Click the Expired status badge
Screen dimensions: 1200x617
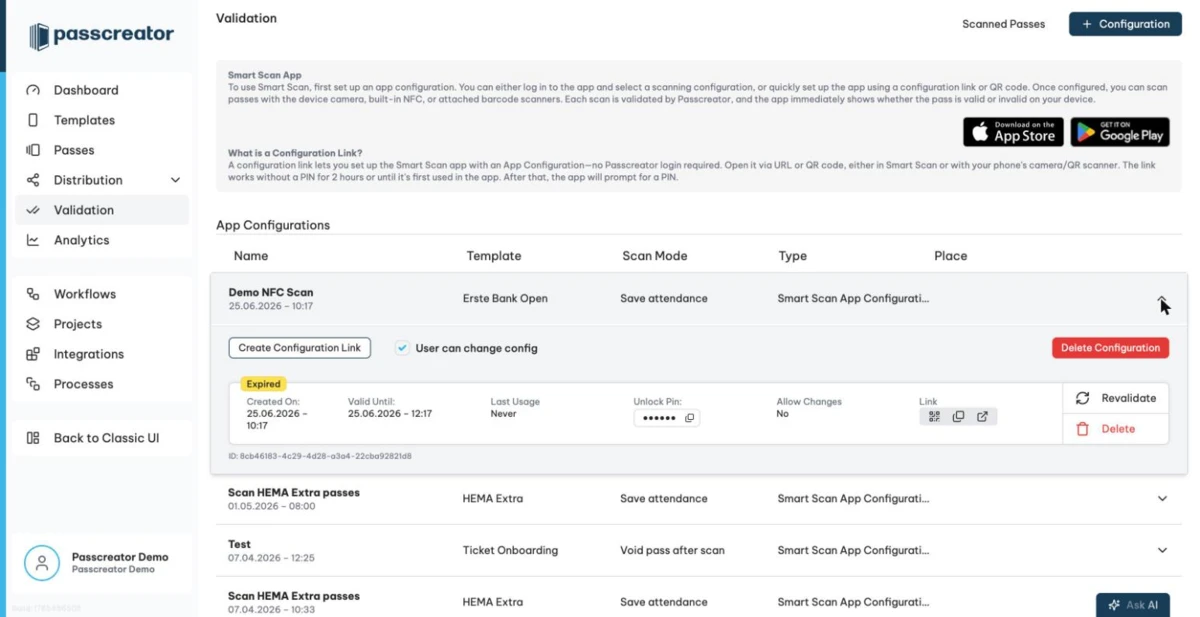tap(264, 384)
